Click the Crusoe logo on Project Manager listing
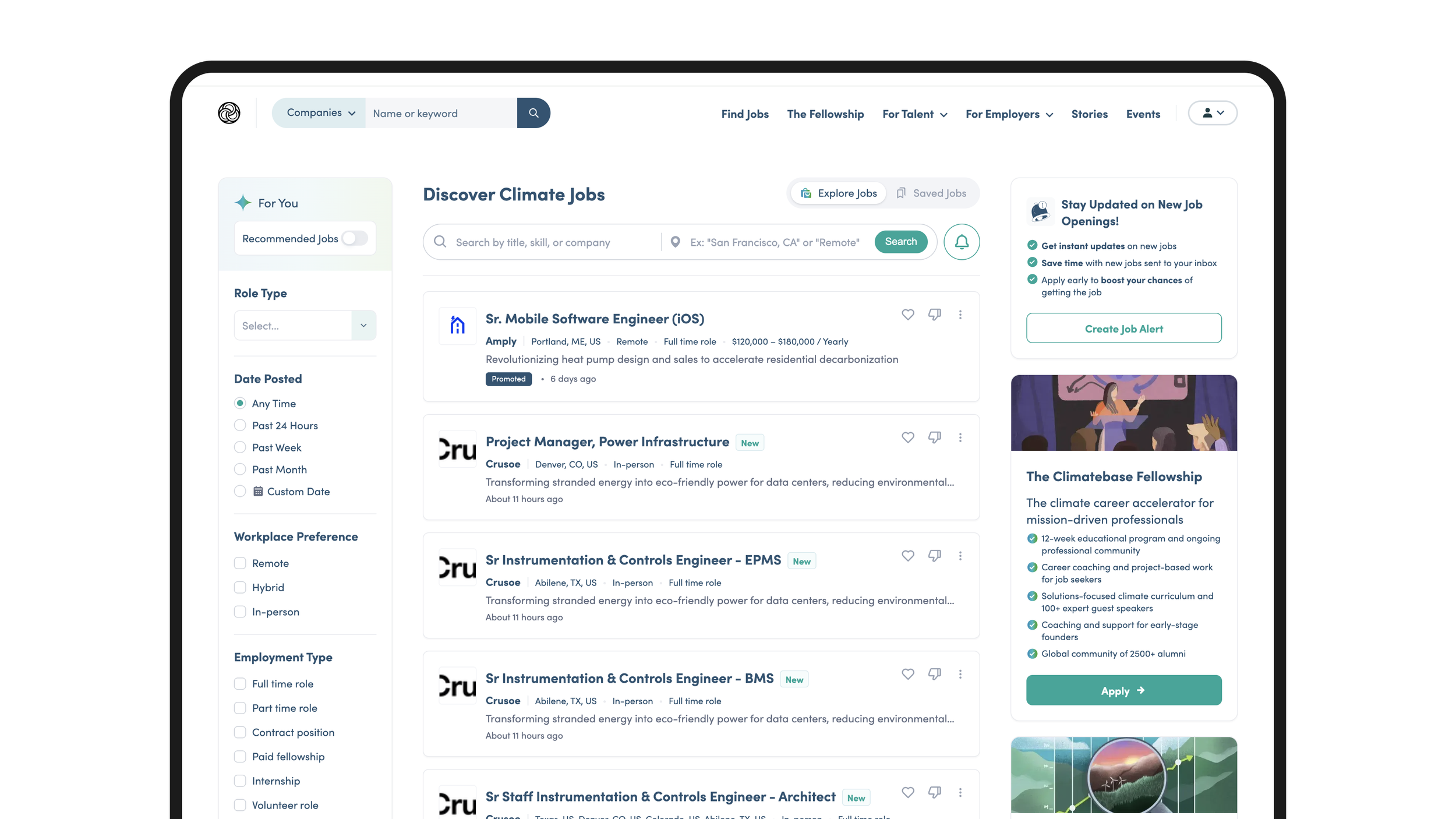The image size is (1456, 819). click(458, 449)
